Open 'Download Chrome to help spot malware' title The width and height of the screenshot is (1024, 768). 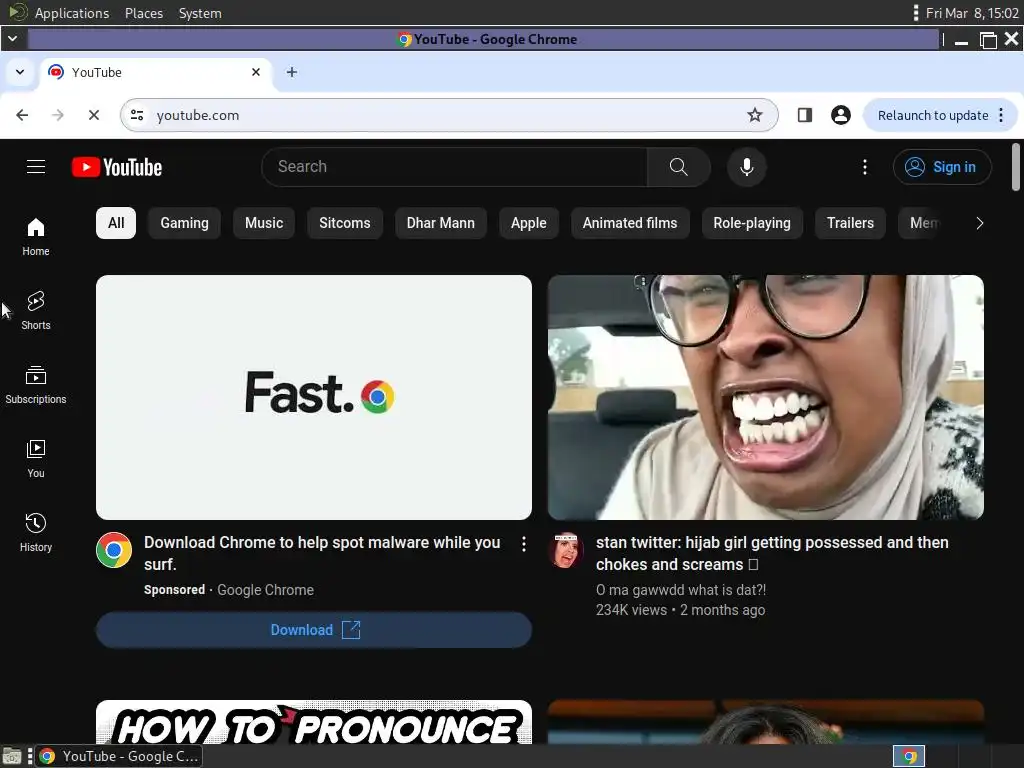point(322,553)
